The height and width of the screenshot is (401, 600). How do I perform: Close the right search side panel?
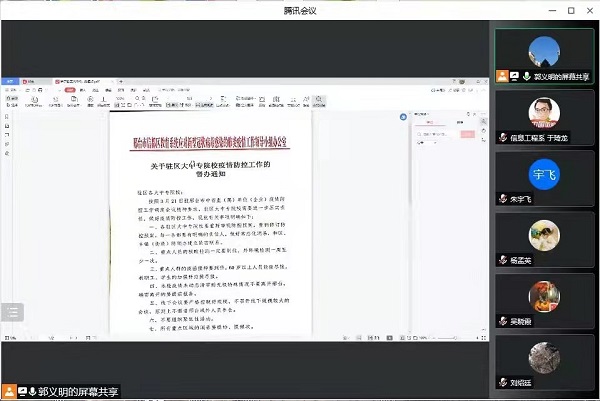[474, 114]
